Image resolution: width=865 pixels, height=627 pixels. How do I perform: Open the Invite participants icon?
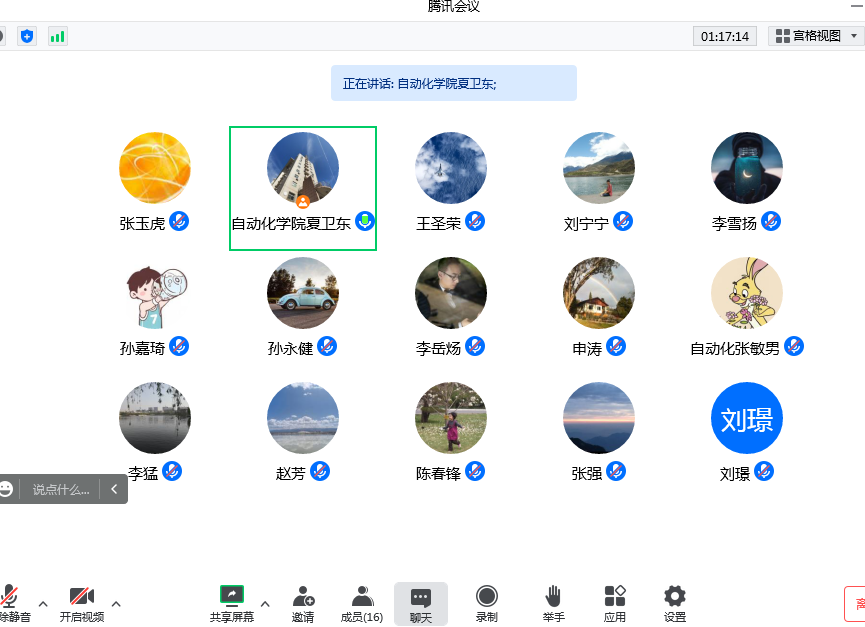tap(302, 602)
